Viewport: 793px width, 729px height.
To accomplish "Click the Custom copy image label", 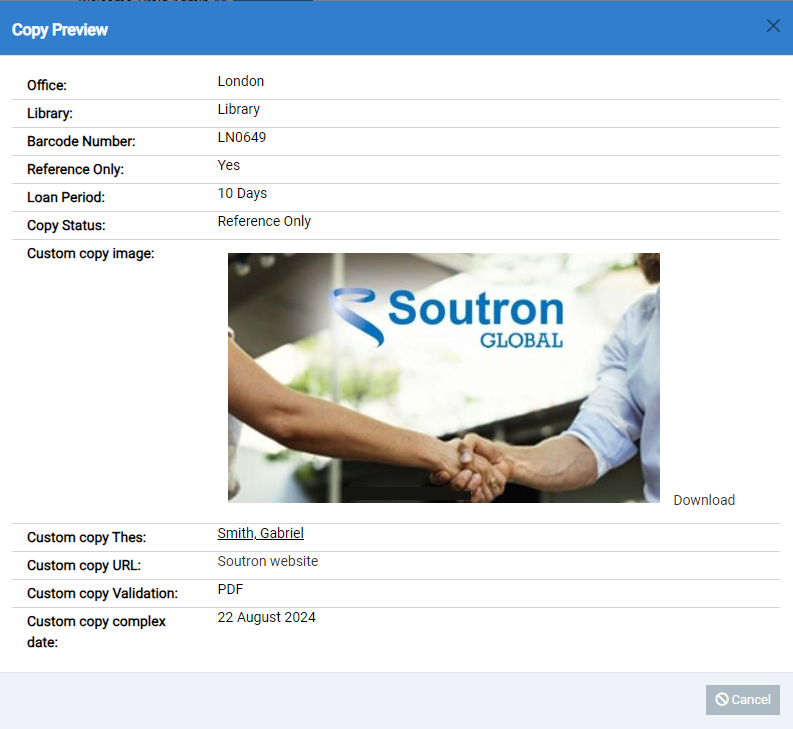I will 91,253.
